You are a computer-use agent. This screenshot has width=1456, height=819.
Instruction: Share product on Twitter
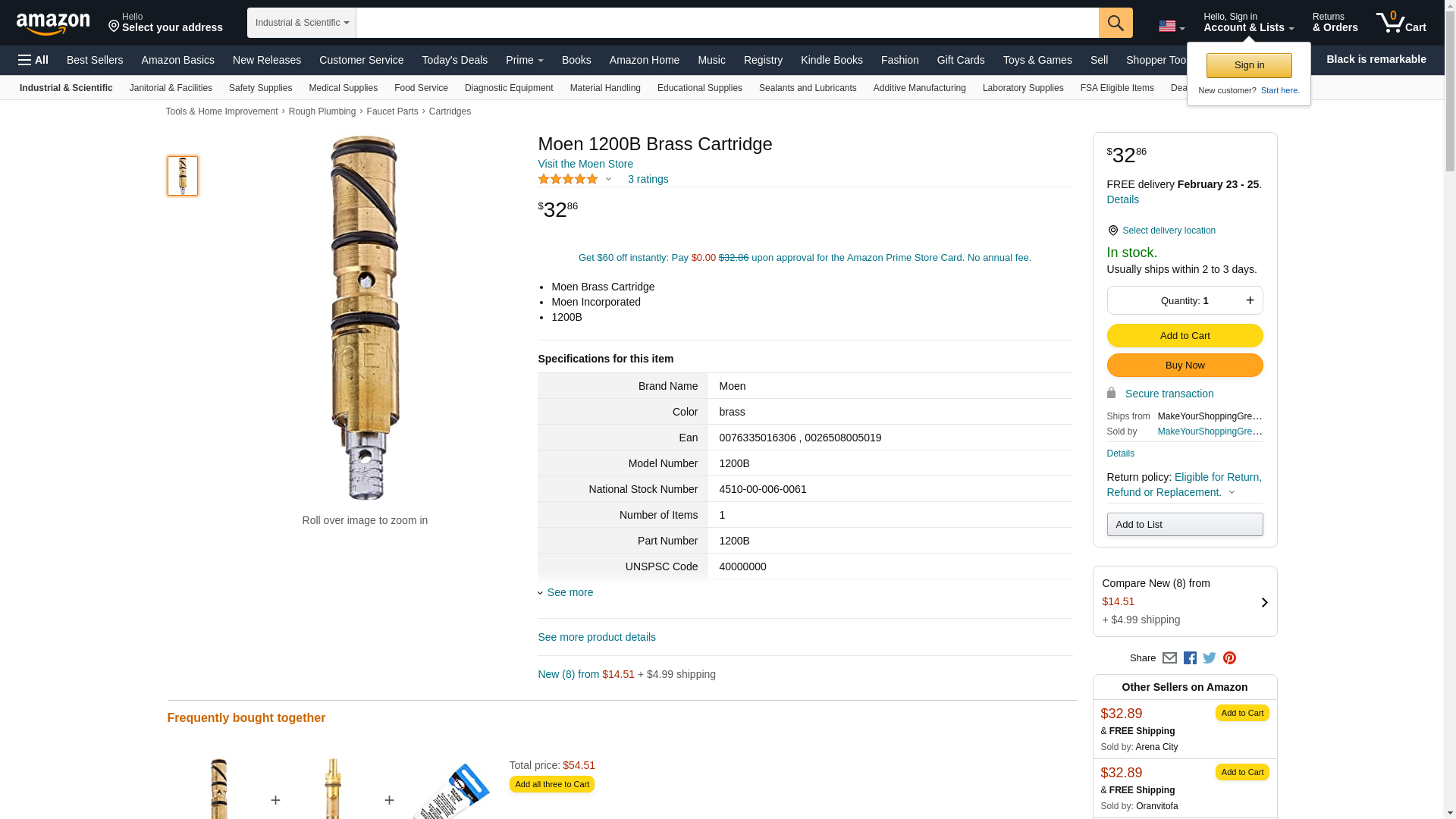1210,658
